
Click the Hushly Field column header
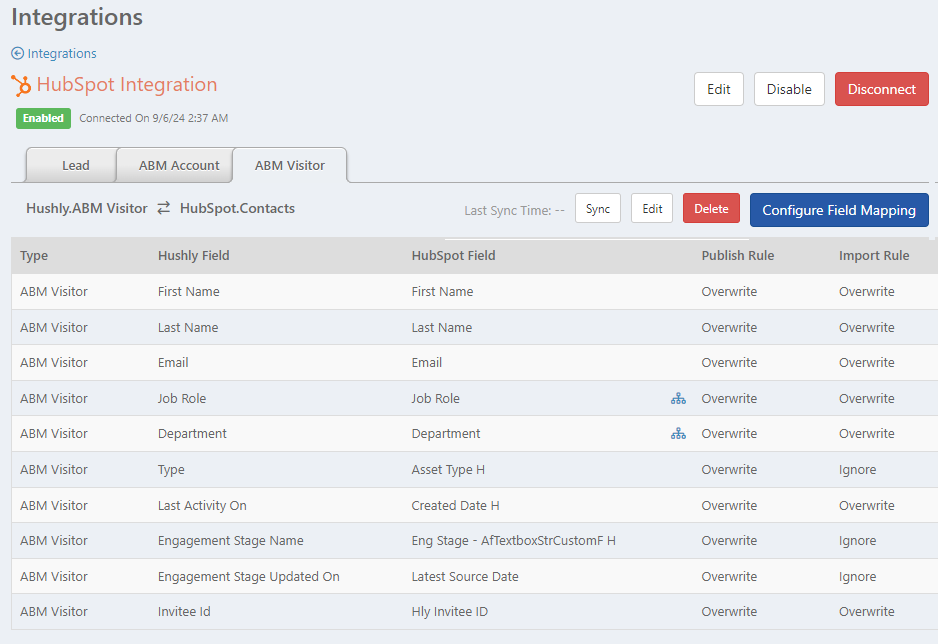pos(193,255)
